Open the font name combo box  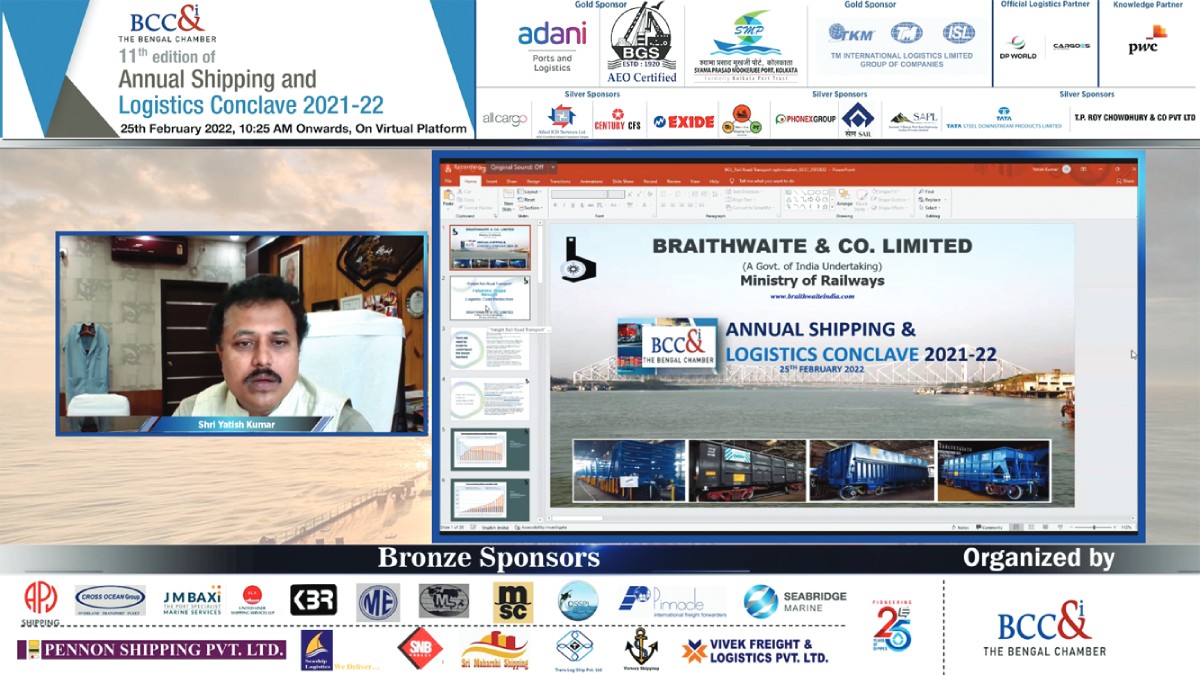point(579,194)
